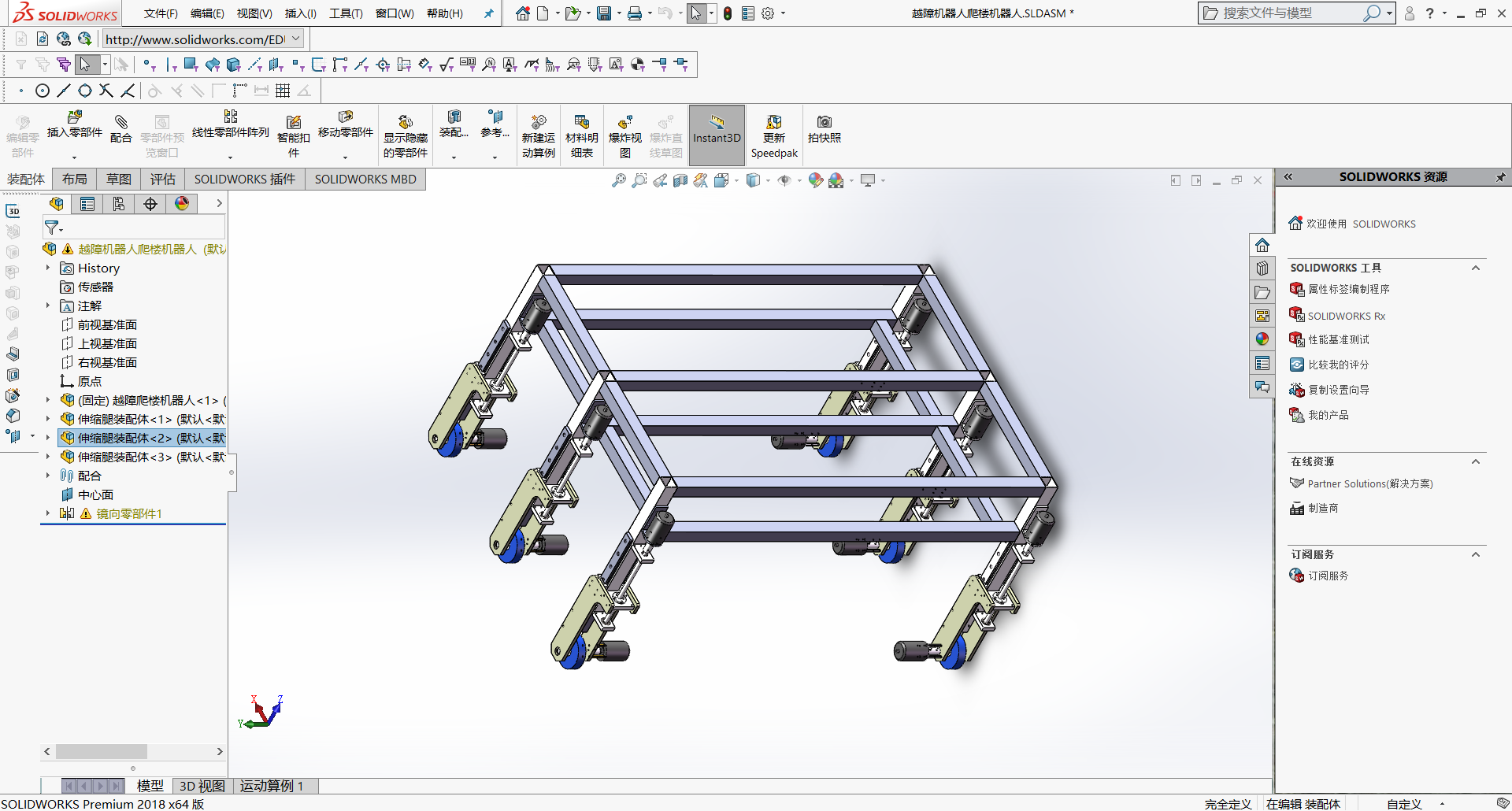Click the search files and models field
The width and height of the screenshot is (1512, 811).
click(x=1291, y=13)
